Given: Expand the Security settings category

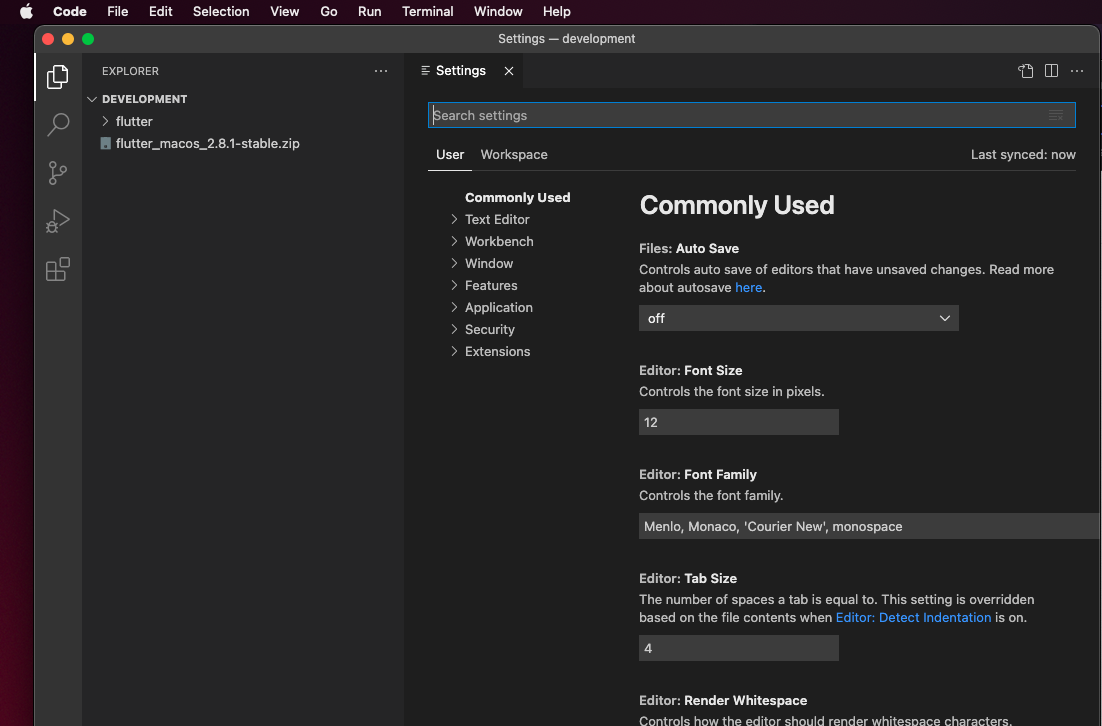Looking at the screenshot, I should [455, 330].
